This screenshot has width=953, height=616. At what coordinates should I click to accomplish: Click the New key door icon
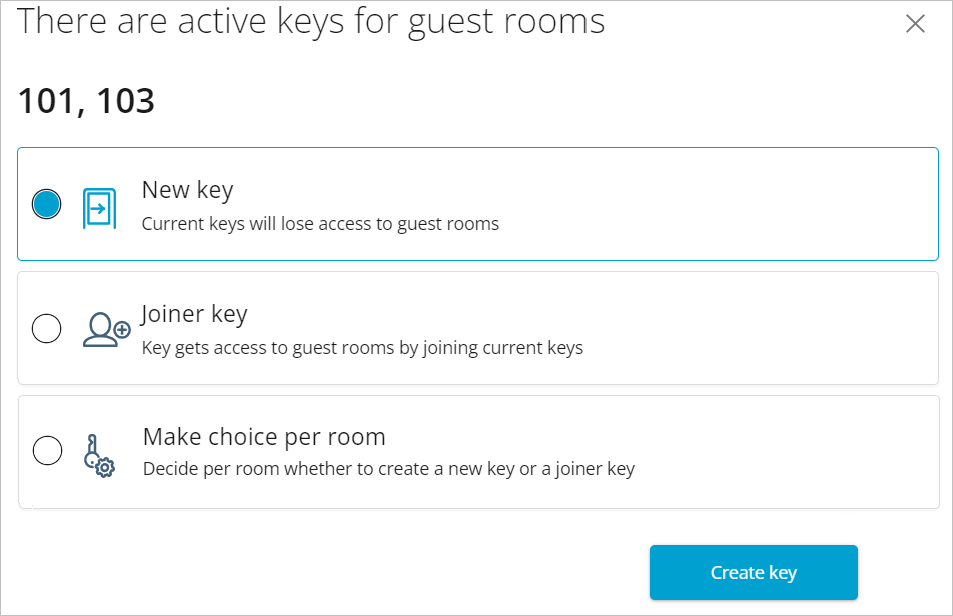click(x=99, y=206)
